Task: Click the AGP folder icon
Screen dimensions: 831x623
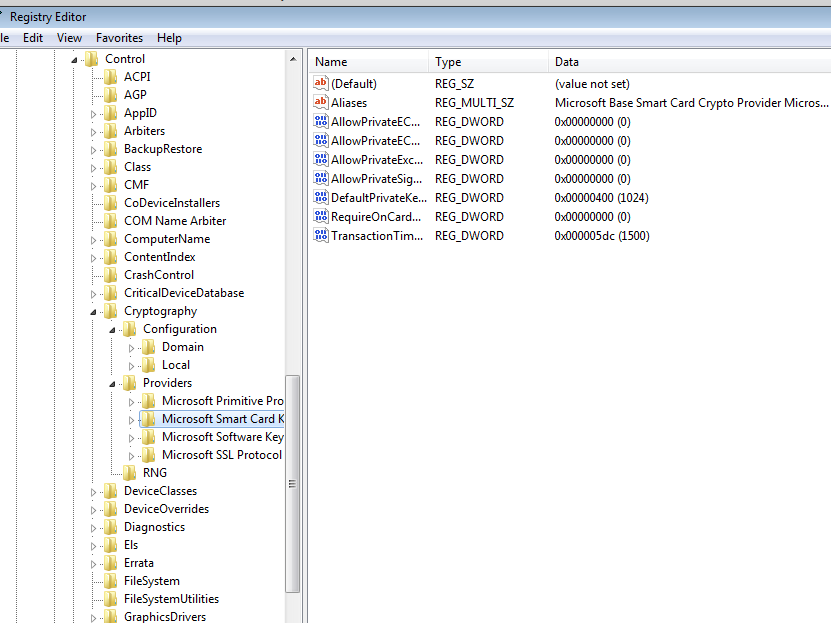Action: [x=111, y=95]
